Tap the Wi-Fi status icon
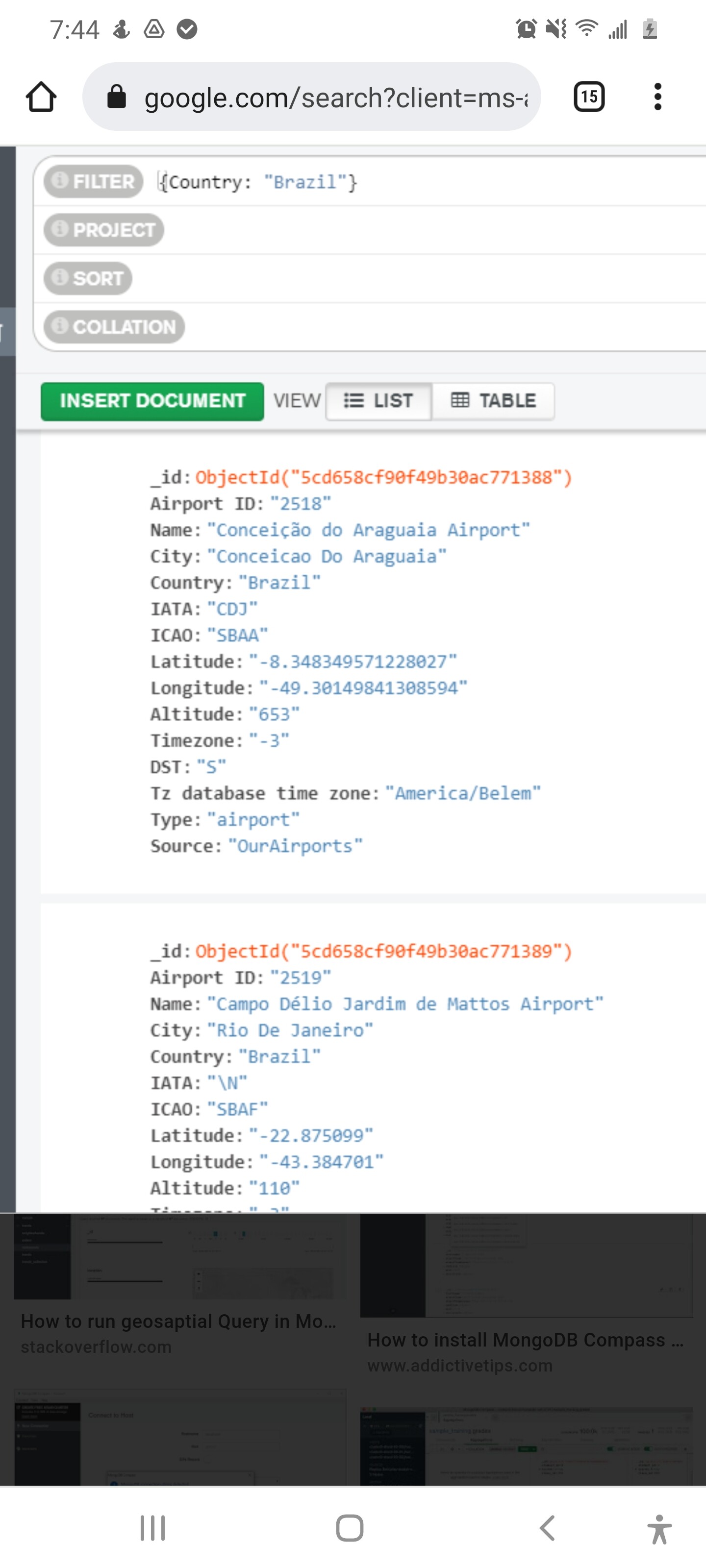This screenshot has height=1568, width=706. pyautogui.click(x=587, y=28)
